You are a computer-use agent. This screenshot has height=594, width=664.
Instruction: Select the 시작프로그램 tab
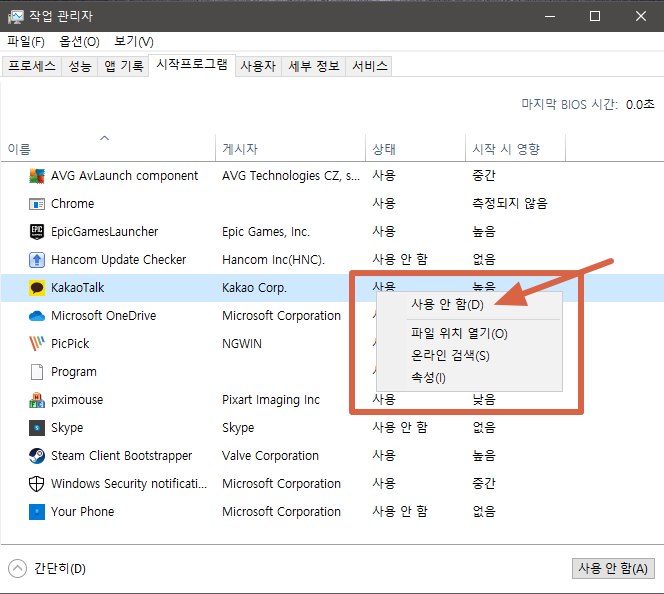(192, 65)
